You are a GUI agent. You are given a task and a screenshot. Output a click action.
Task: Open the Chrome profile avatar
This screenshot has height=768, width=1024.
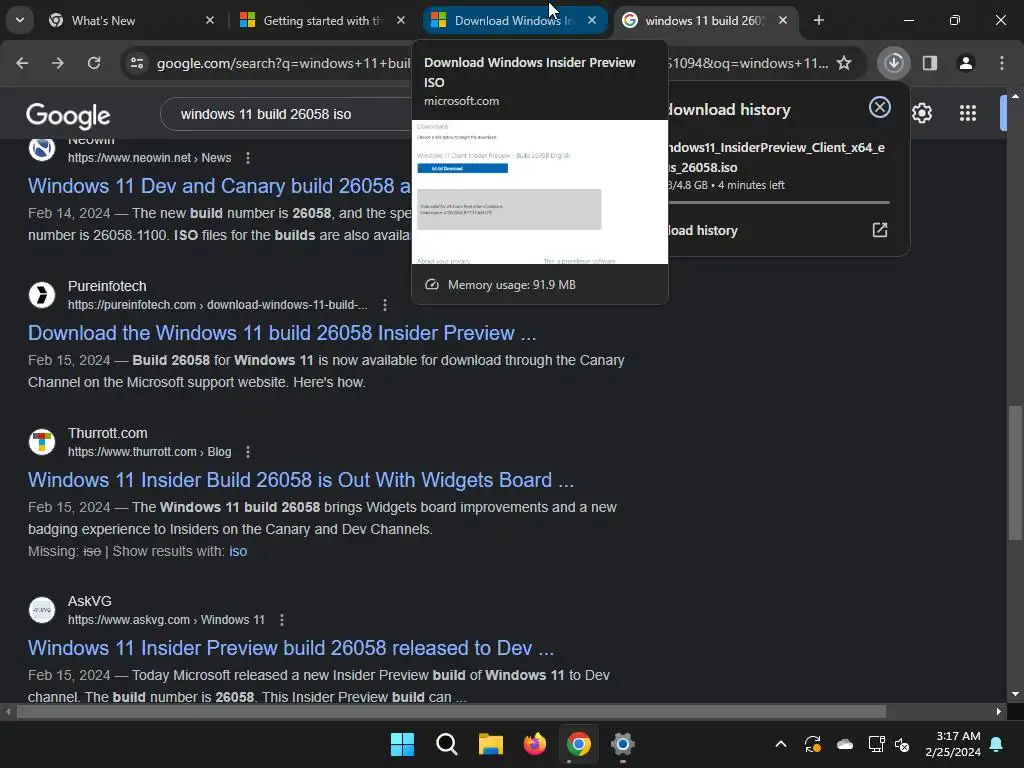coord(966,63)
